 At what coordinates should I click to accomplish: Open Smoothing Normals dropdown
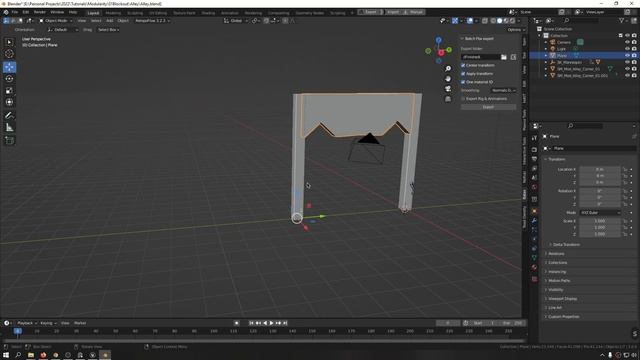click(503, 91)
